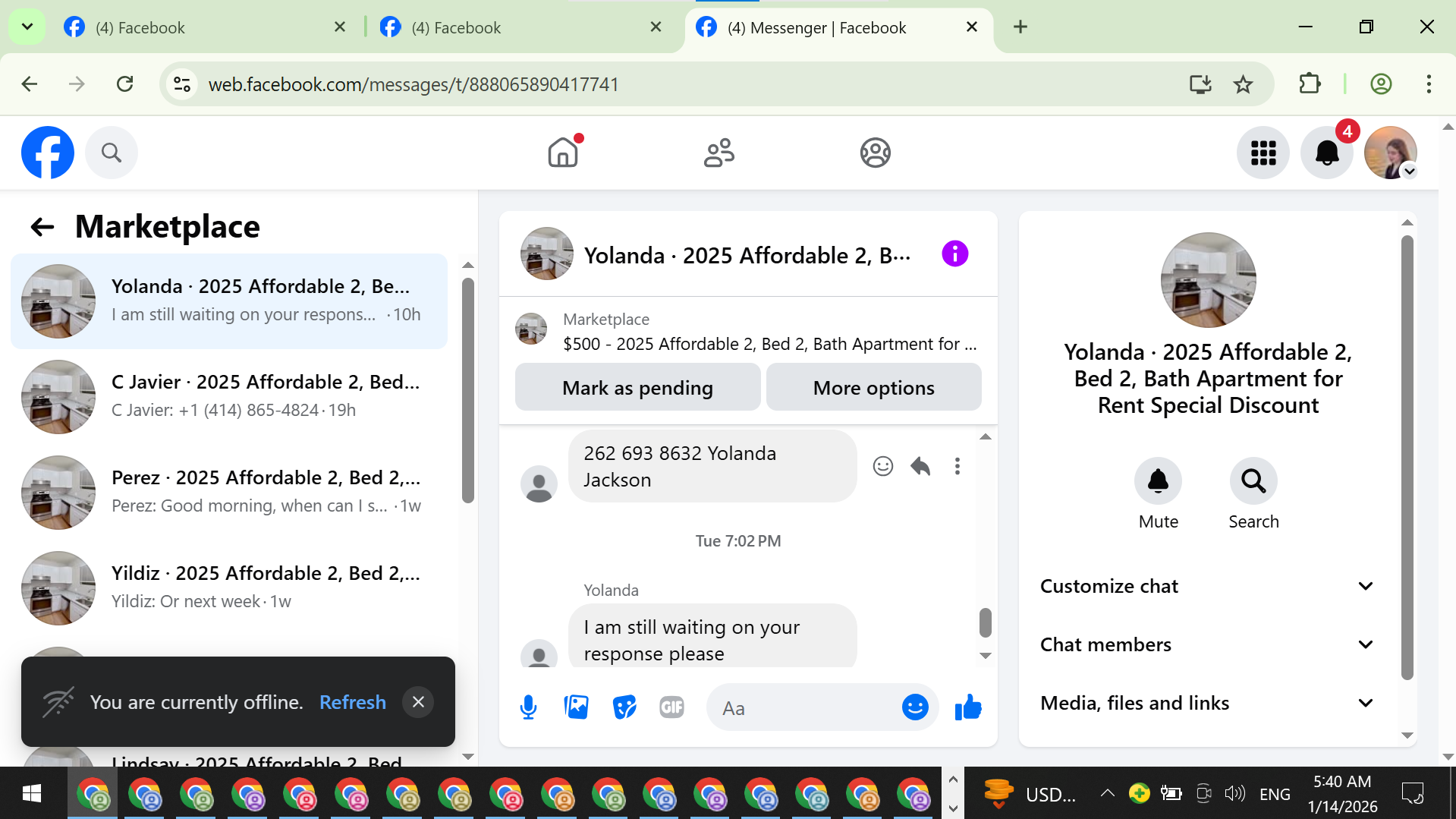Click the browser address bar URL
The image size is (1456, 819).
click(x=414, y=83)
